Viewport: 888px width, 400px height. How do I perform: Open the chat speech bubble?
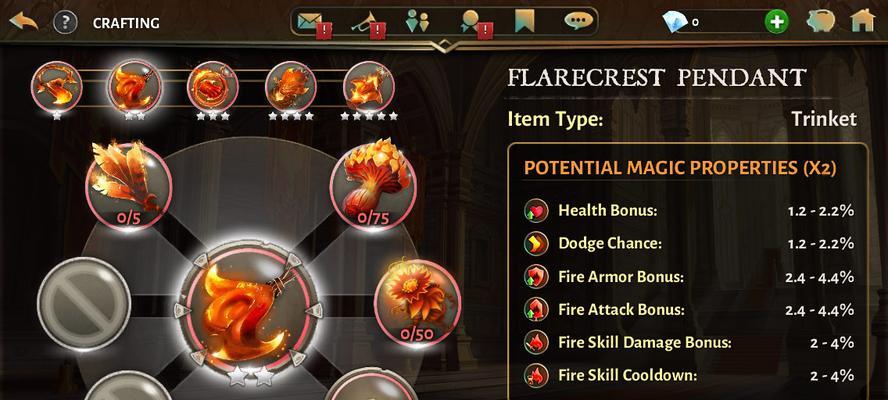pos(578,22)
